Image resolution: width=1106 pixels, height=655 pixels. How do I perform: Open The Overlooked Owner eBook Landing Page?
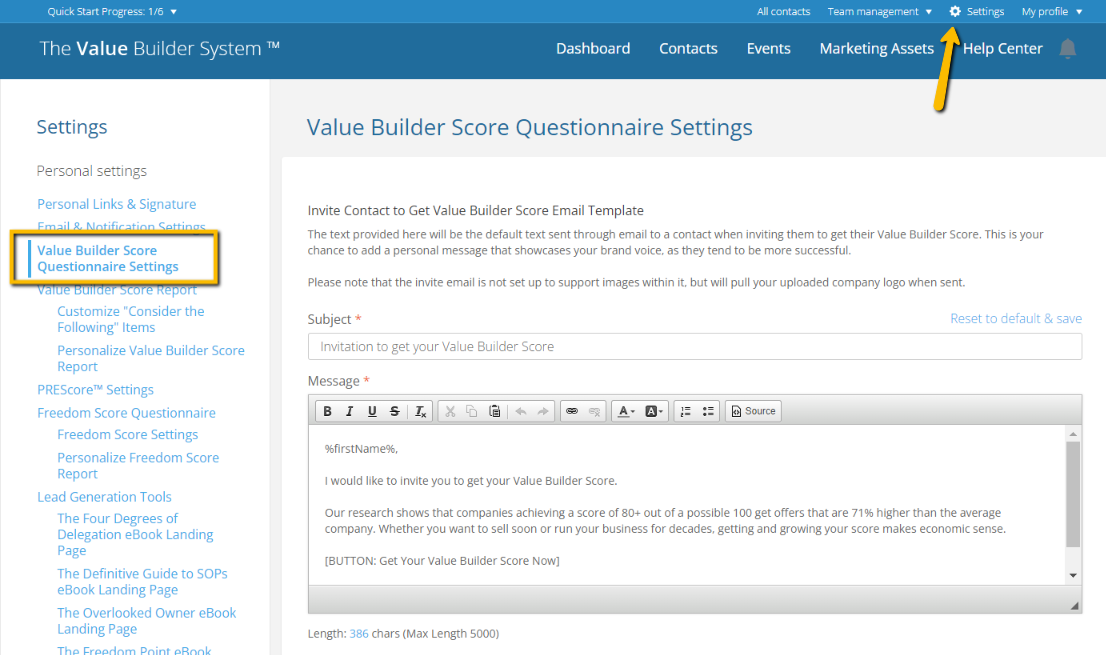147,621
